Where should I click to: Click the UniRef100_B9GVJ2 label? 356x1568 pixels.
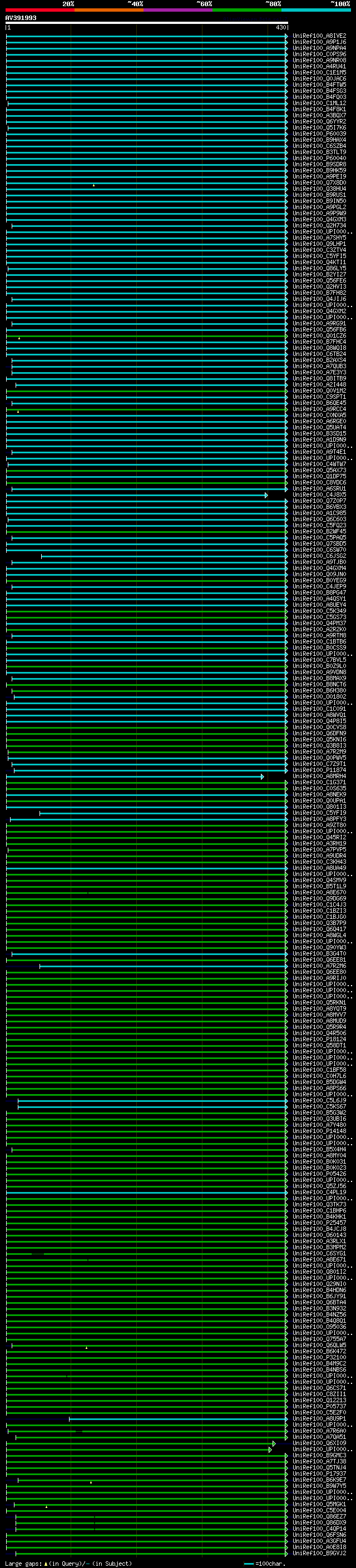tap(319, 1553)
